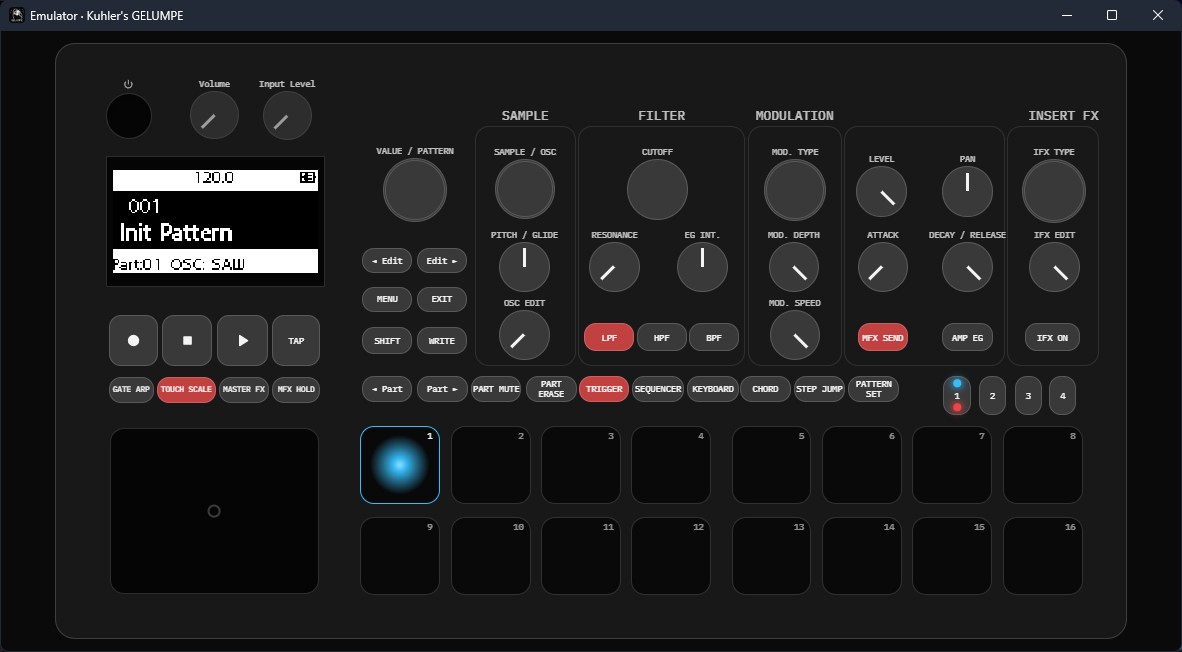1182x652 pixels.
Task: Enable MFX HOLD
Action: pos(296,389)
